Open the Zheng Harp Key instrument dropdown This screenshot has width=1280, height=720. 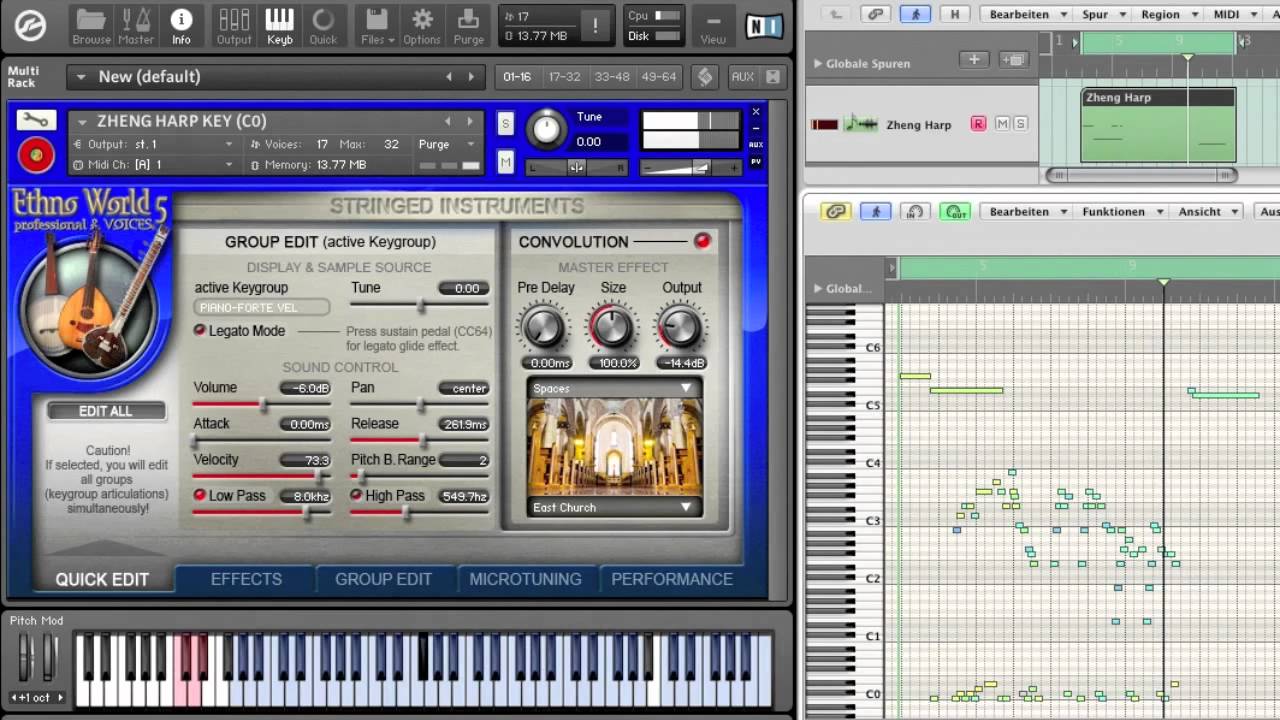click(80, 121)
